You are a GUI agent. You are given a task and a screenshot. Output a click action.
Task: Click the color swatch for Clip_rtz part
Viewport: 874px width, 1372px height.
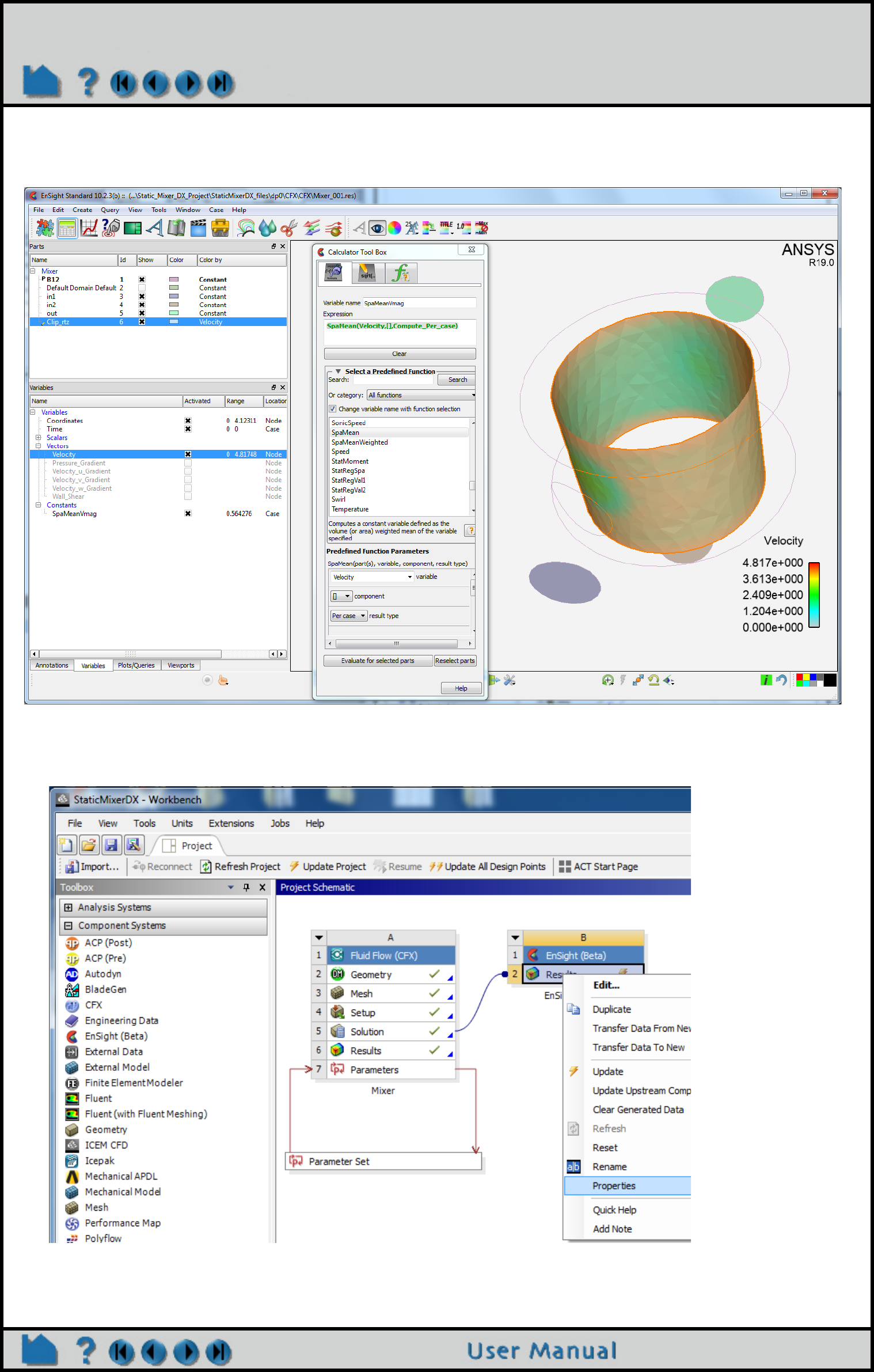pyautogui.click(x=174, y=322)
